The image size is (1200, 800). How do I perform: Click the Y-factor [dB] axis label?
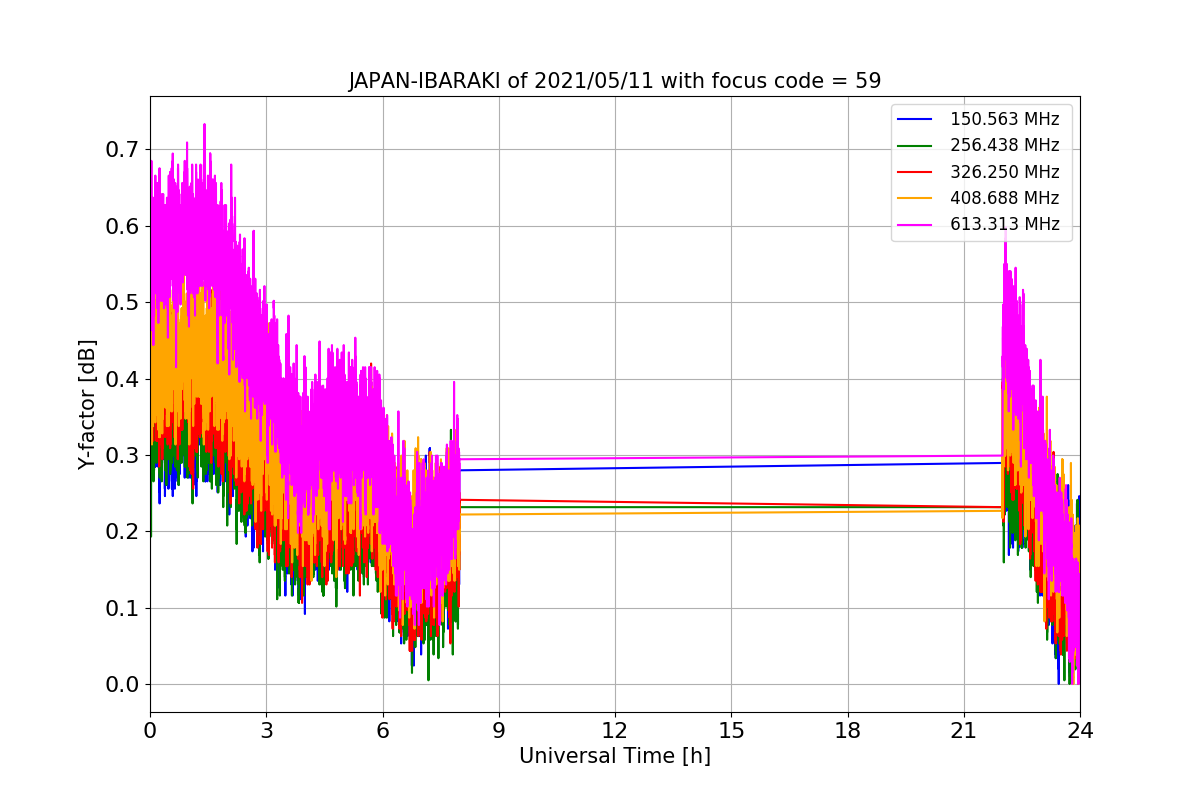click(x=88, y=405)
